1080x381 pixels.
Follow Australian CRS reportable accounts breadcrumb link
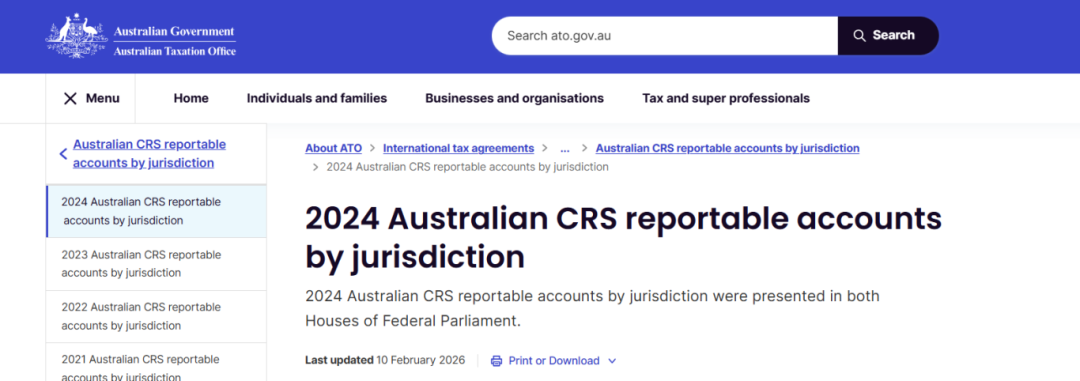(727, 148)
